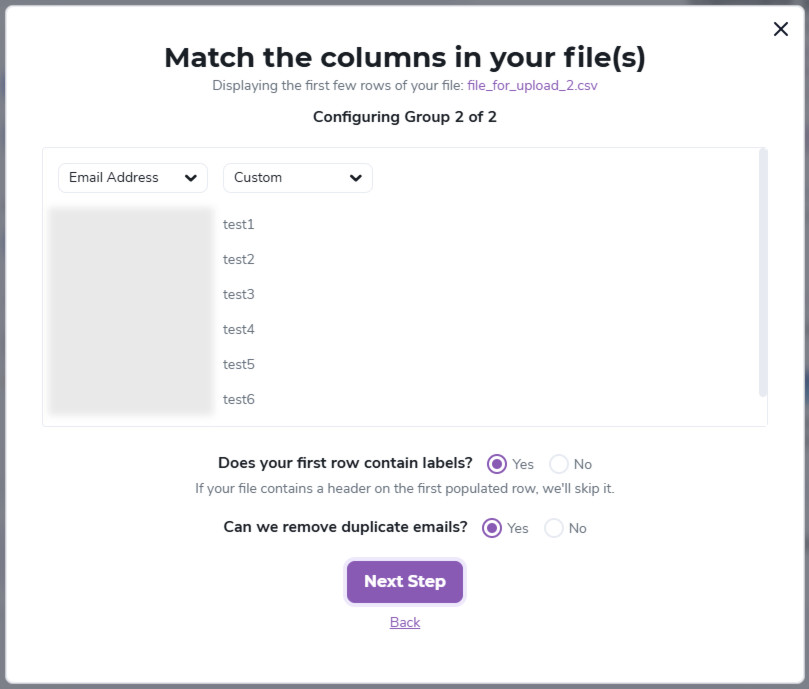Select No for first row contains labels
The height and width of the screenshot is (689, 809).
click(x=558, y=464)
